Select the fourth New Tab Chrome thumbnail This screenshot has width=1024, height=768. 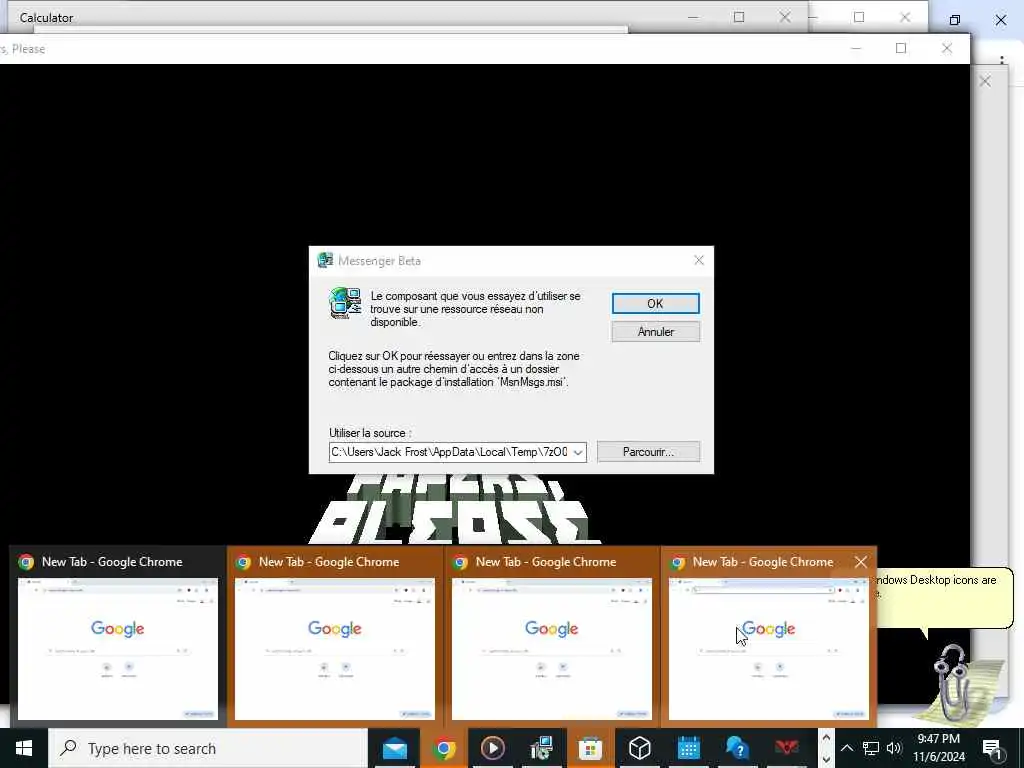coord(768,637)
